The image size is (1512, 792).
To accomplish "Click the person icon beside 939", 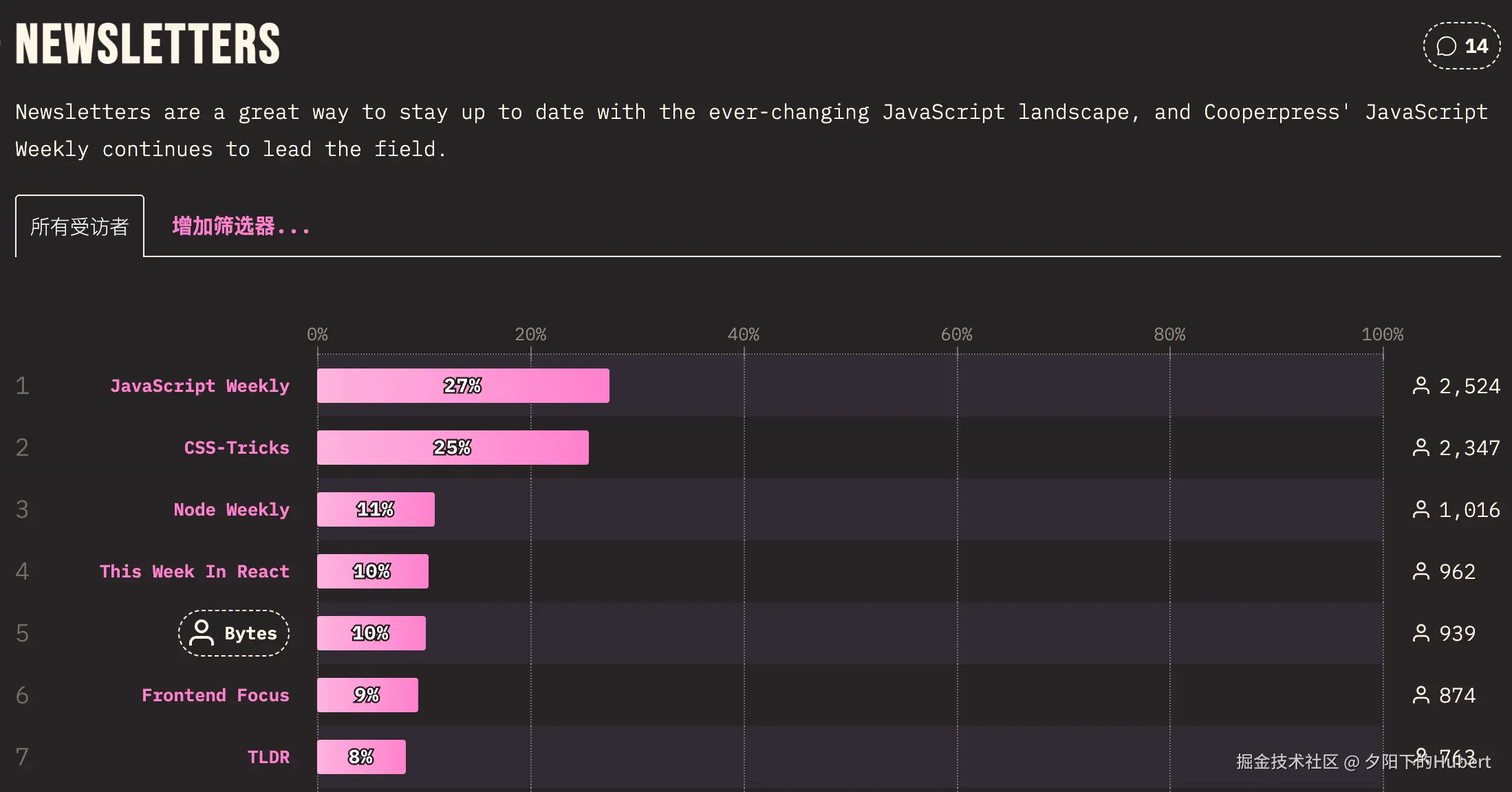I will coord(1421,633).
